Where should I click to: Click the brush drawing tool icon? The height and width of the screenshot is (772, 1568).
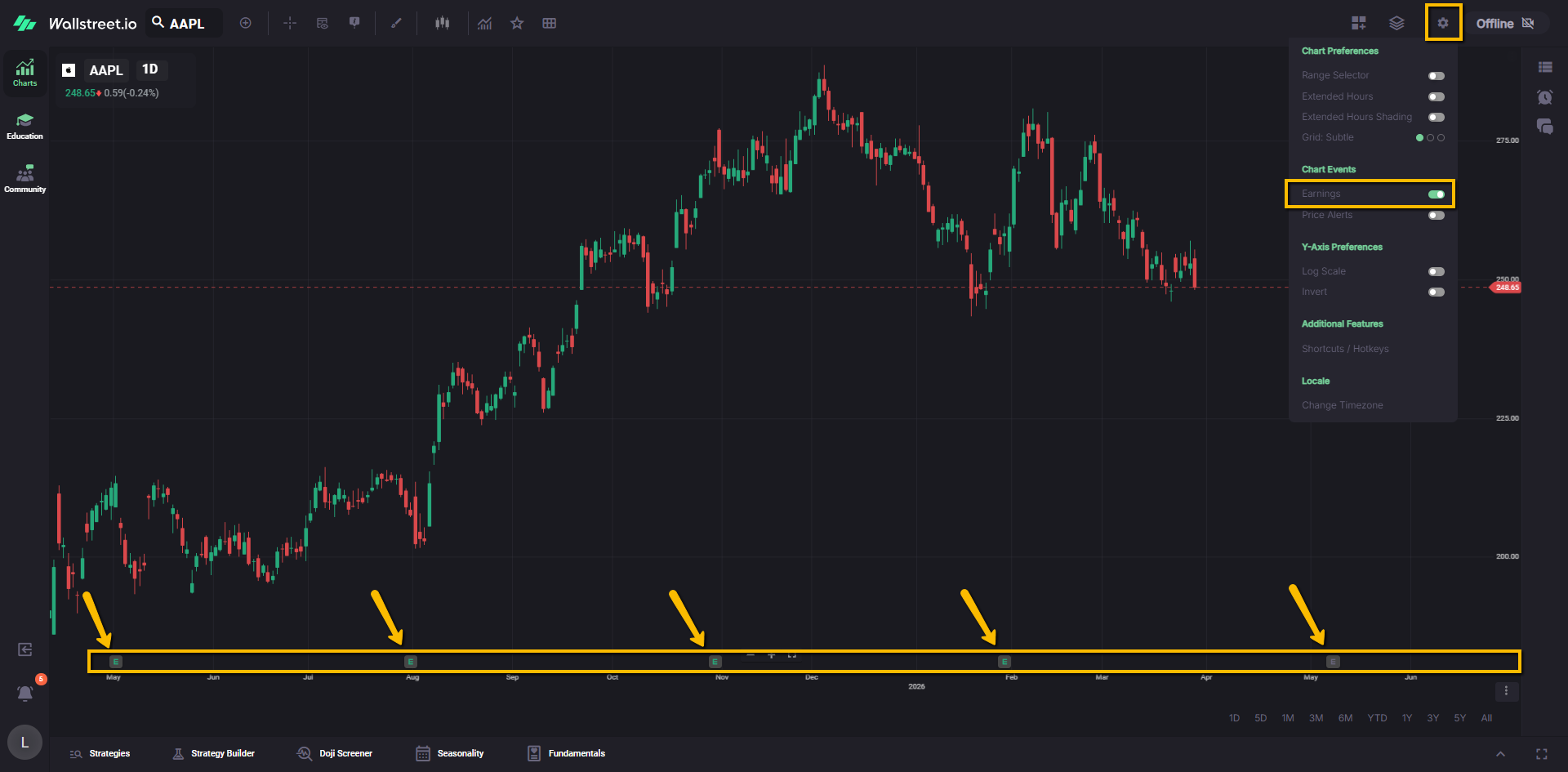[396, 23]
